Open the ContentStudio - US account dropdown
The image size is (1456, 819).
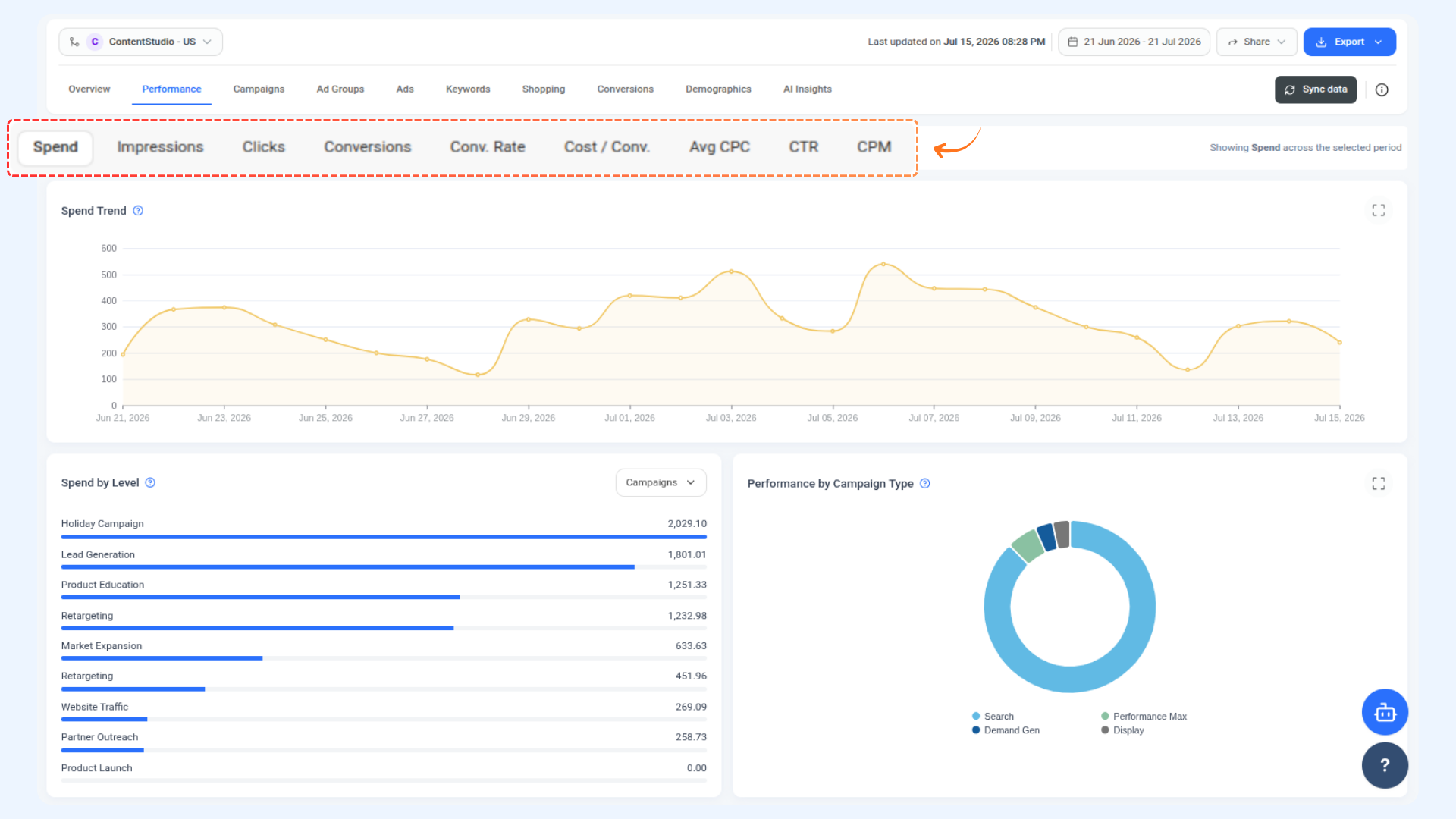click(141, 42)
